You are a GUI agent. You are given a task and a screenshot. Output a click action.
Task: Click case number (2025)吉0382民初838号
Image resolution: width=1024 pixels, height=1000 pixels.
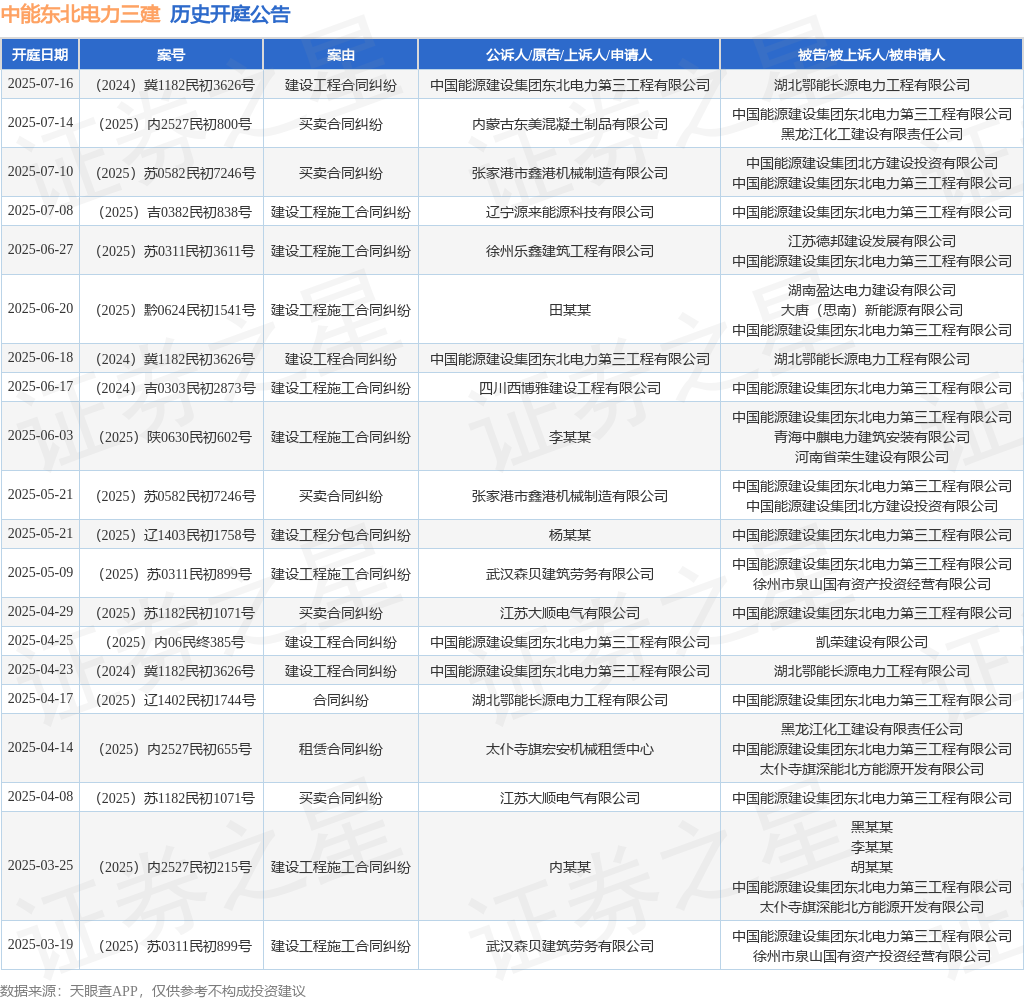tap(174, 212)
